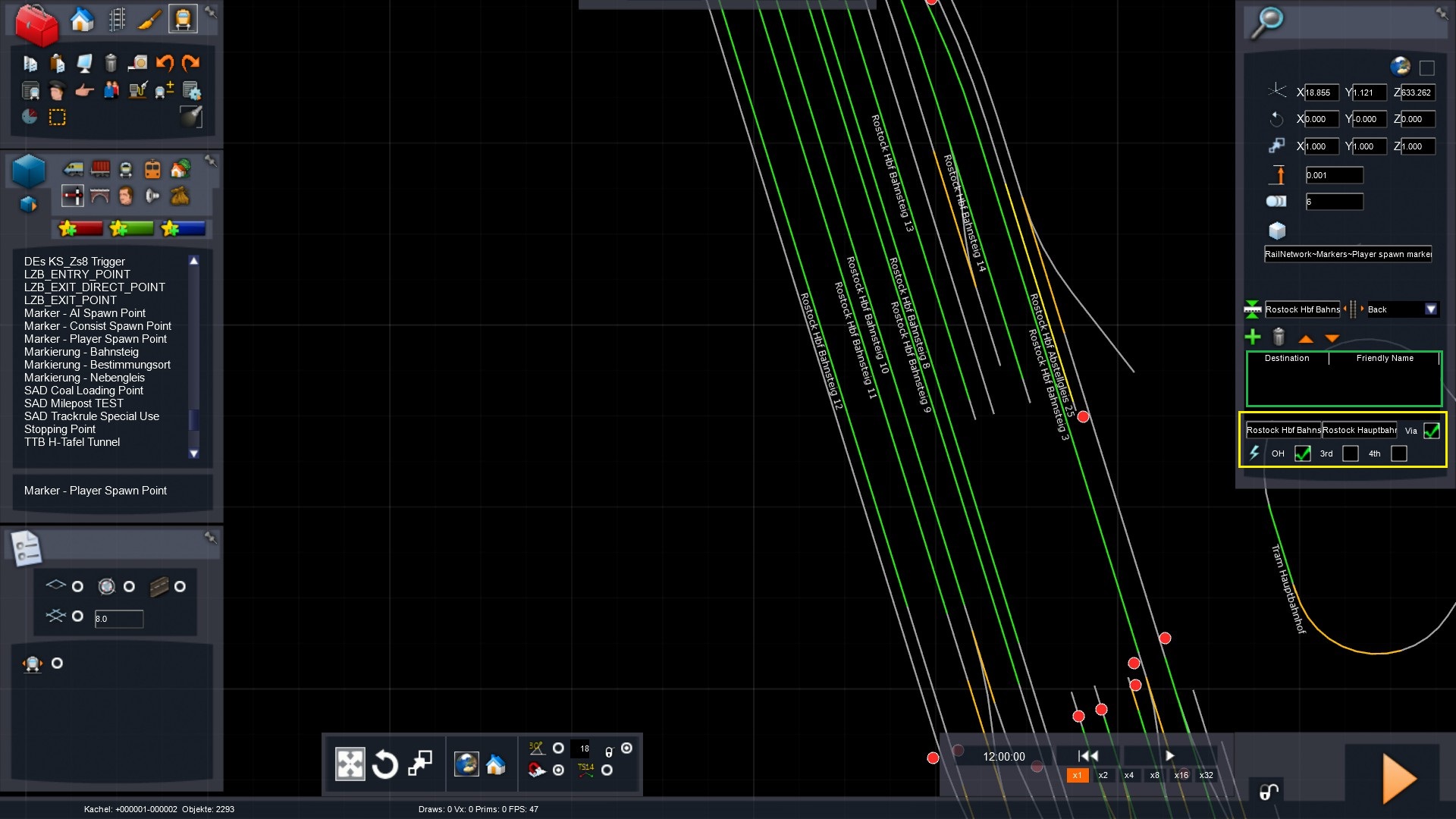The width and height of the screenshot is (1456, 819).
Task: Click the search magnifying glass icon
Action: pos(1266,23)
